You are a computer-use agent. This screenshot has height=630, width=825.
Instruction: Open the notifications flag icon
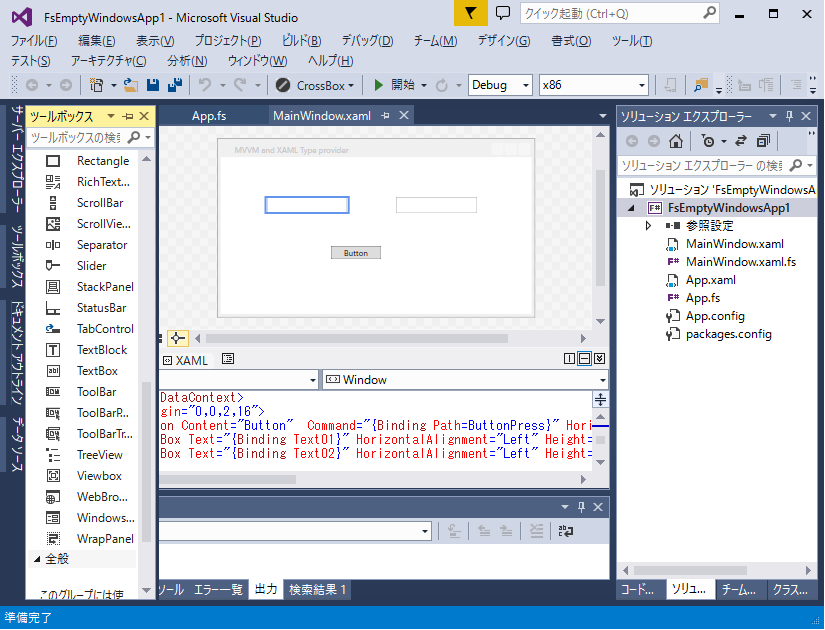pos(471,13)
